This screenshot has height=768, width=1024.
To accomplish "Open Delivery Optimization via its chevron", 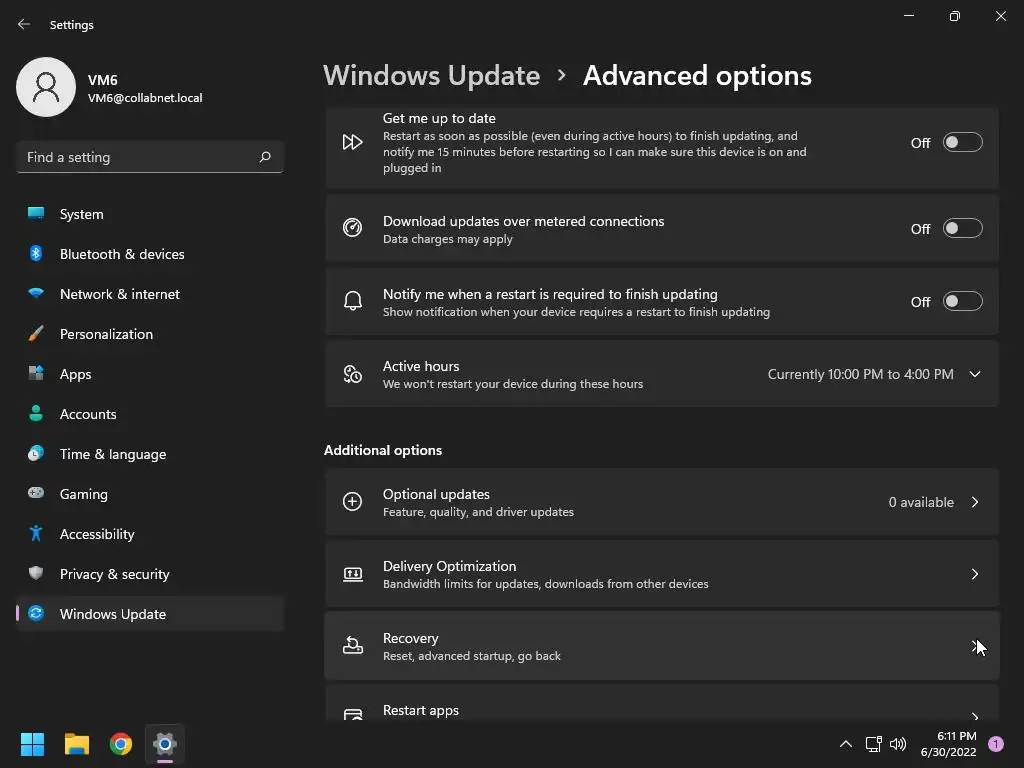I will point(975,574).
